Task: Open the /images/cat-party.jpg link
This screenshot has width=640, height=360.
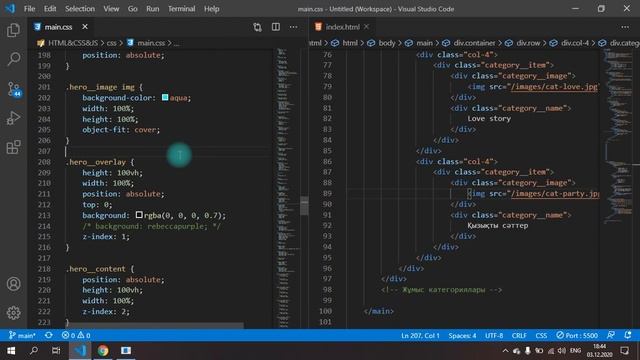Action: (555, 193)
